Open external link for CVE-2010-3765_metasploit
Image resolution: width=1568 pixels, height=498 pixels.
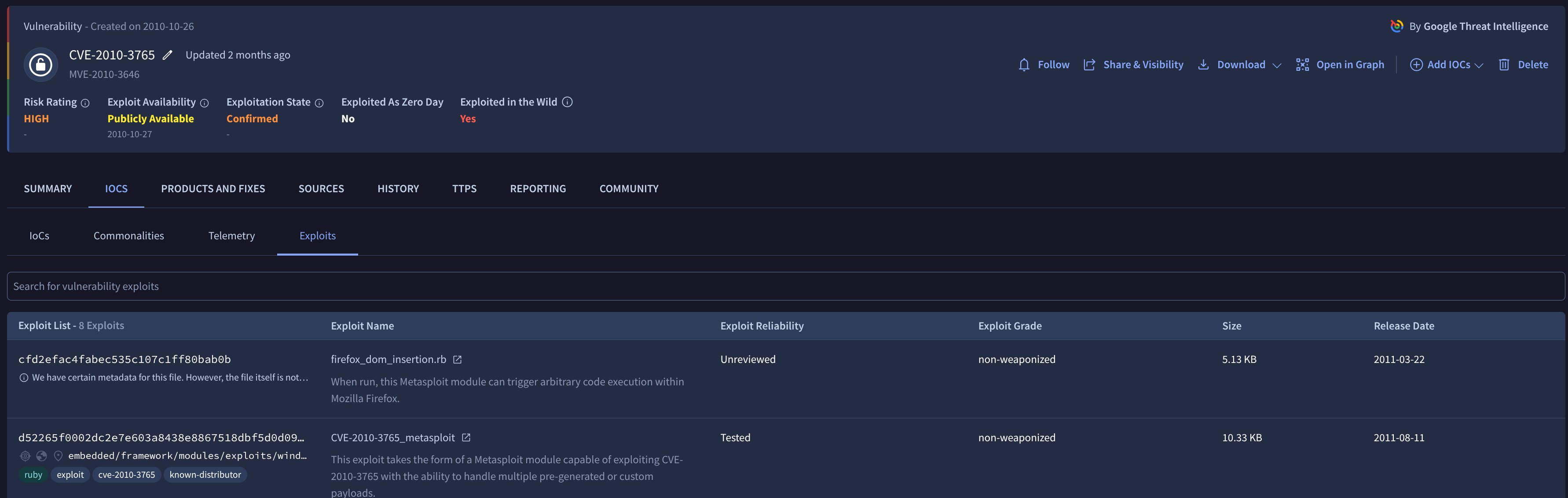[x=465, y=438]
